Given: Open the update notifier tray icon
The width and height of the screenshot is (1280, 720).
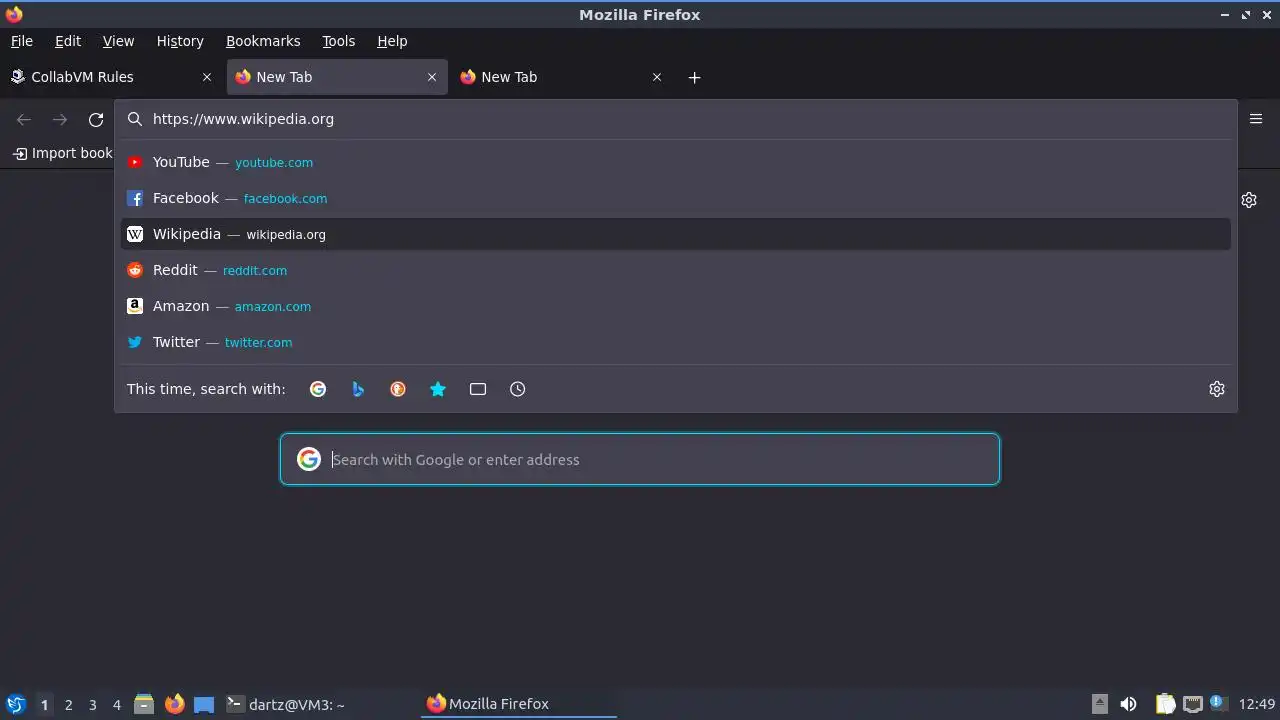Looking at the screenshot, I should click(1218, 703).
